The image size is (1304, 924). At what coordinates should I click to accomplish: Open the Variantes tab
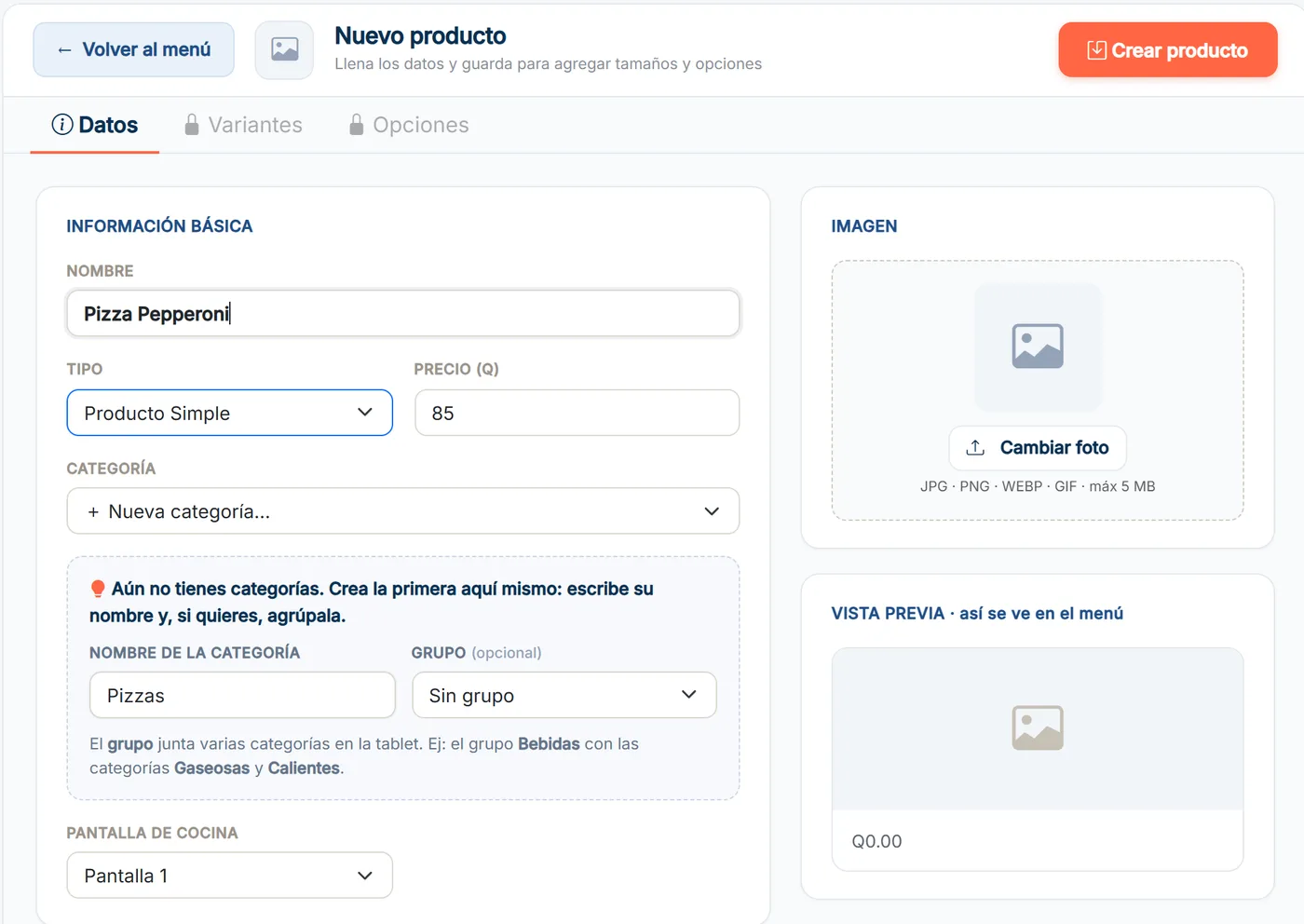243,125
